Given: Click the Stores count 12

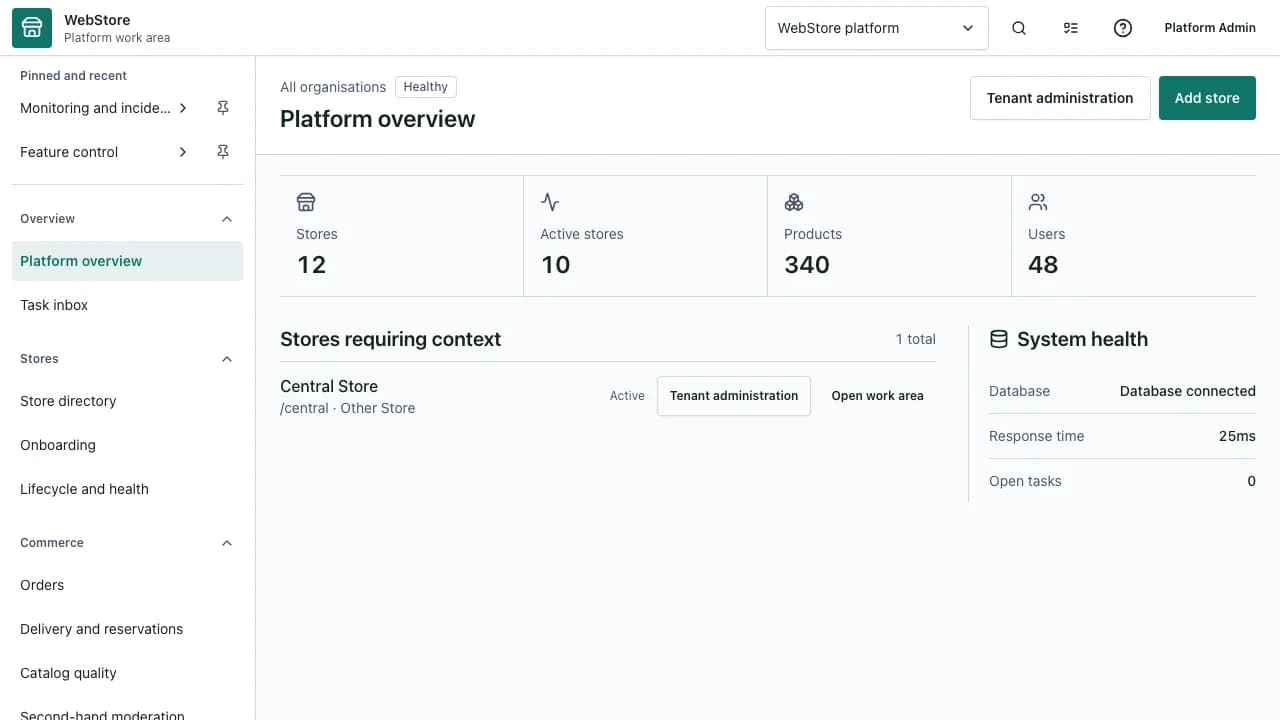Looking at the screenshot, I should coord(311,265).
